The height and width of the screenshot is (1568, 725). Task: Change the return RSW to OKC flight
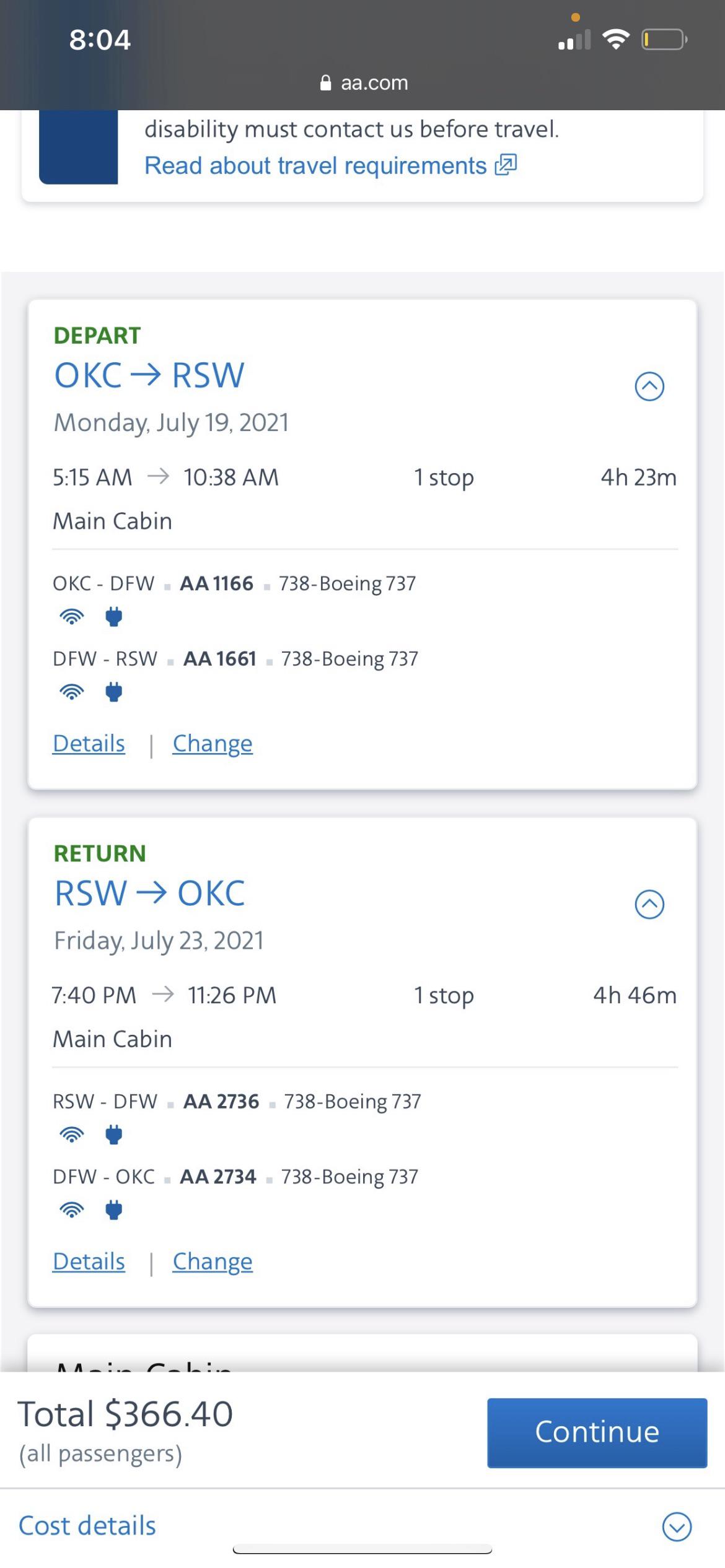click(213, 1261)
